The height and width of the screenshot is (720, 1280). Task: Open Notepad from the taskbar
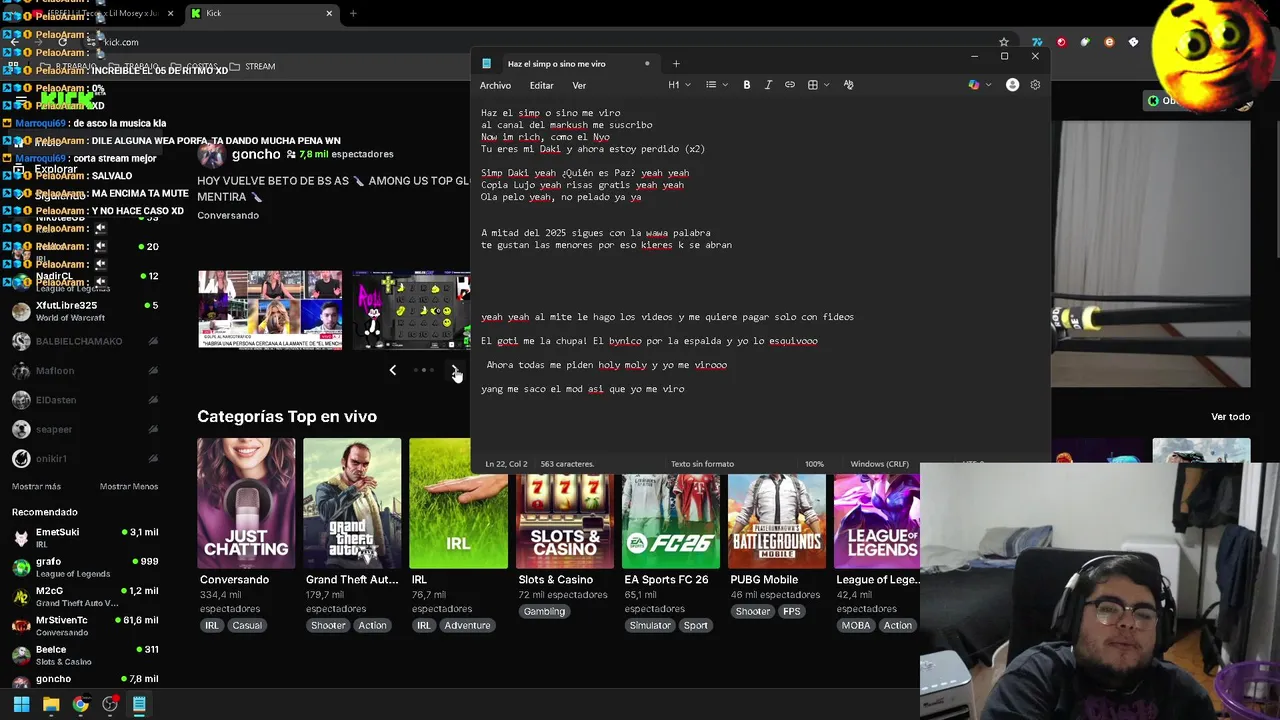pos(139,704)
